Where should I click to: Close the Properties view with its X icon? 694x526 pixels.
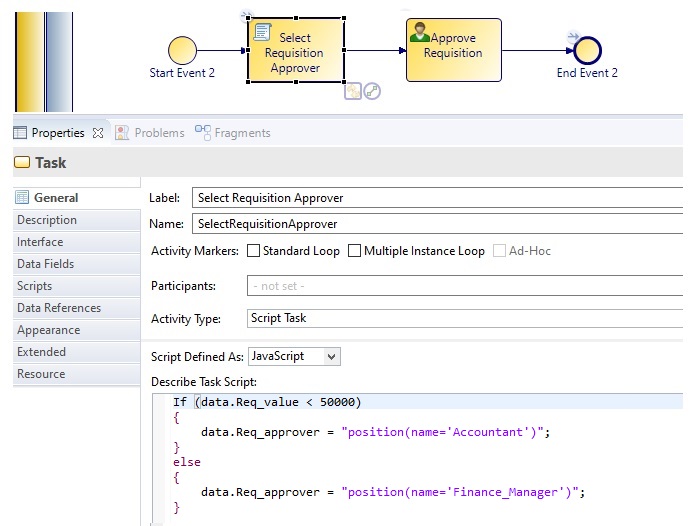pyautogui.click(x=98, y=133)
